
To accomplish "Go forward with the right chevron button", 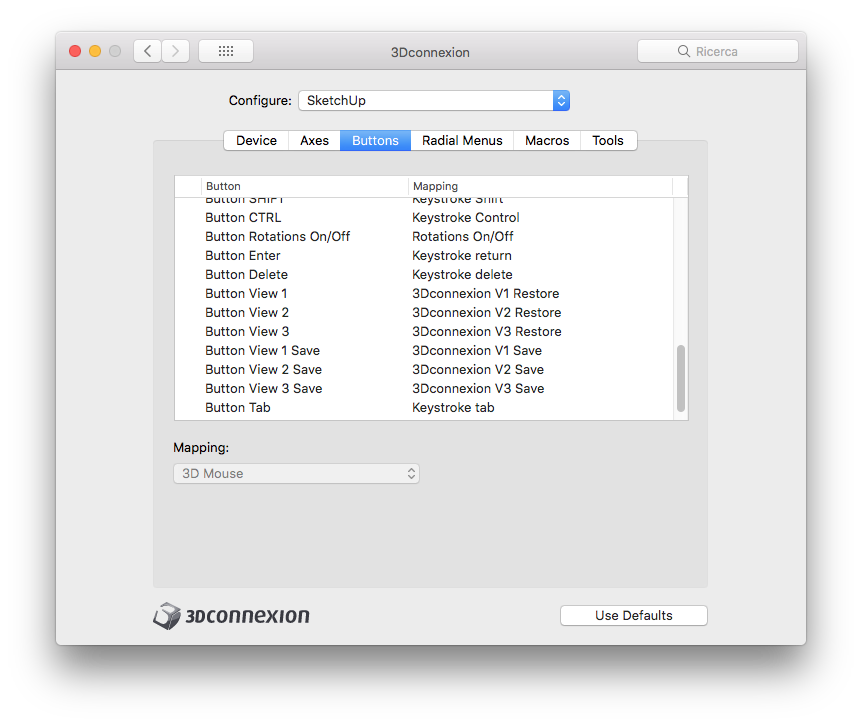I will point(175,51).
